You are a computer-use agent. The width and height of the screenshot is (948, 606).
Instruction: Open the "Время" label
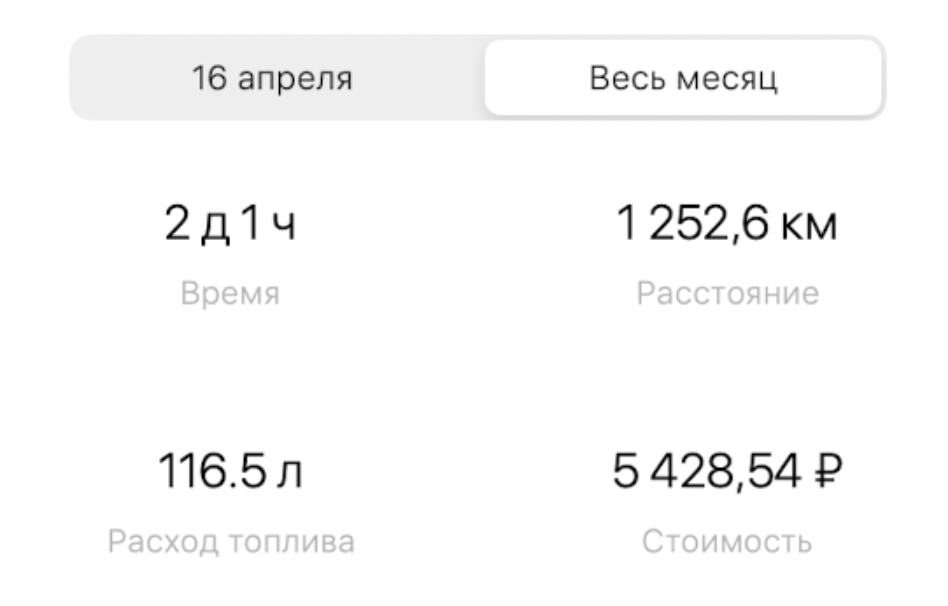[x=230, y=293]
